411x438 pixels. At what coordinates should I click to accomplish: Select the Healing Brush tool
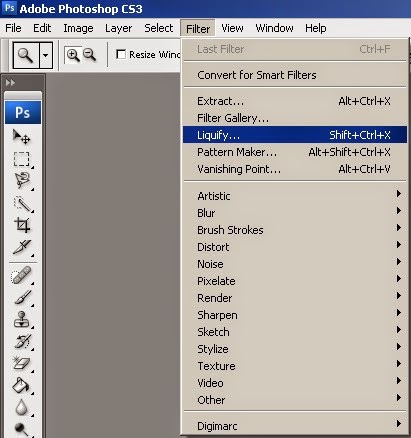(x=21, y=275)
